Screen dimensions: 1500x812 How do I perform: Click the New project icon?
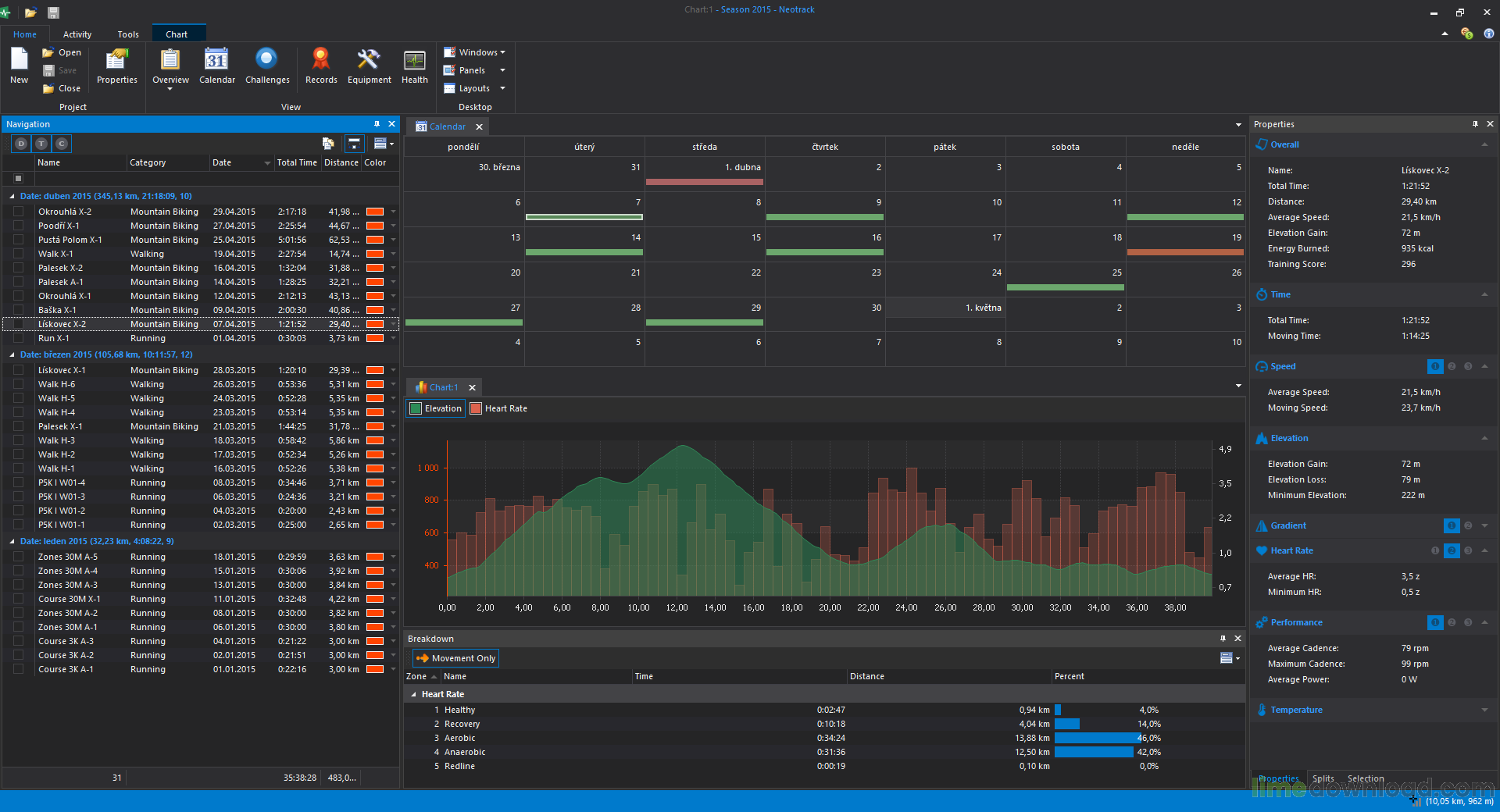(20, 66)
